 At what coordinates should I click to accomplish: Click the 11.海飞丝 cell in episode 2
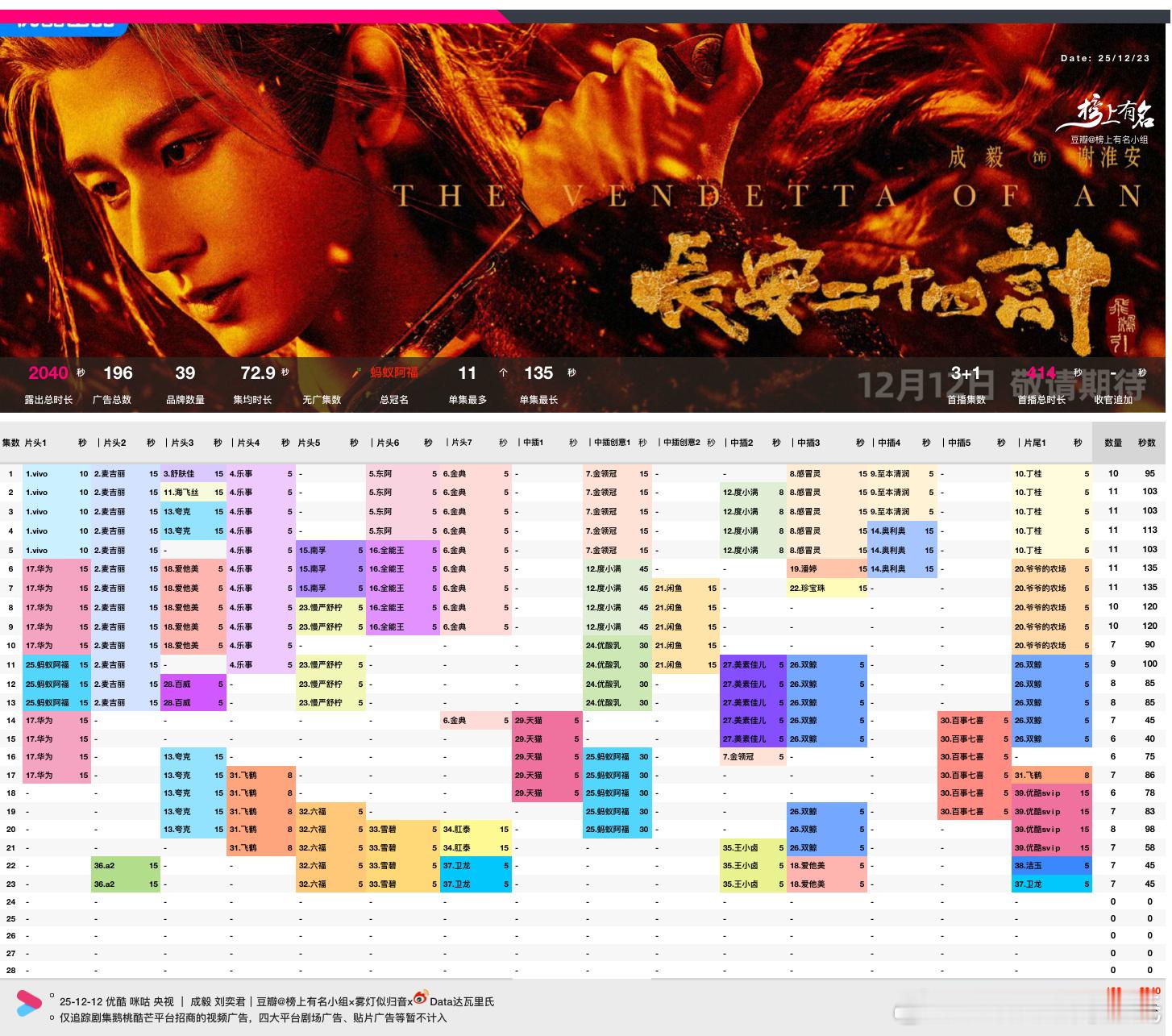194,492
